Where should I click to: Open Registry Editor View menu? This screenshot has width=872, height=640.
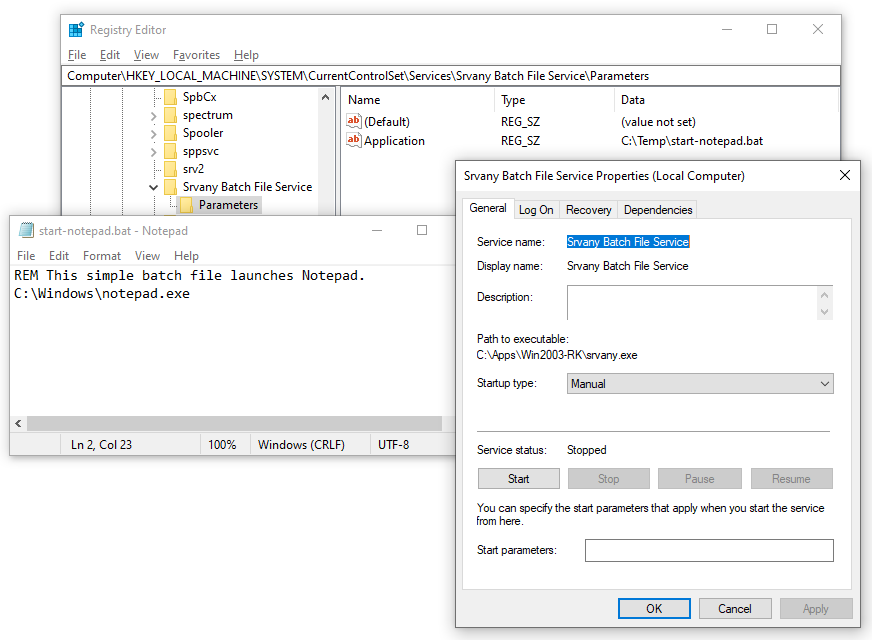coord(146,55)
